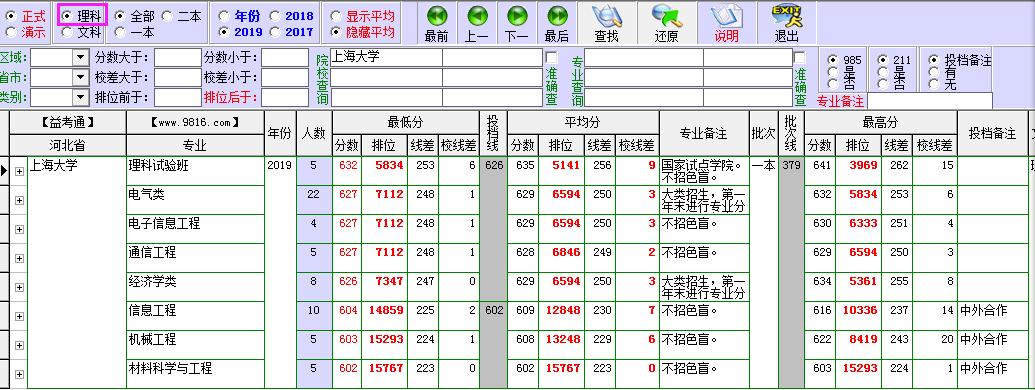The width and height of the screenshot is (1035, 390).
Task: Click the 投档线 column header
Action: point(492,133)
